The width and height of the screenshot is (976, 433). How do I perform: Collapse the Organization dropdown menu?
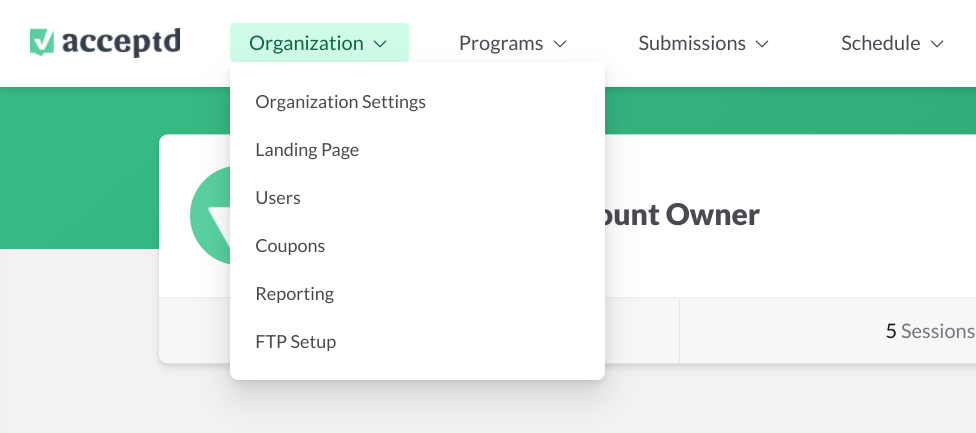pyautogui.click(x=319, y=43)
